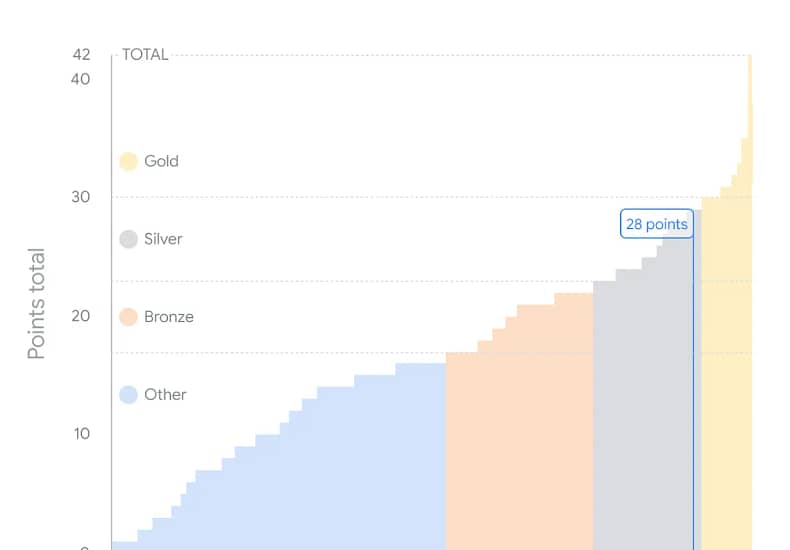Click the Bronze legend color dot
The image size is (790, 550).
128,317
